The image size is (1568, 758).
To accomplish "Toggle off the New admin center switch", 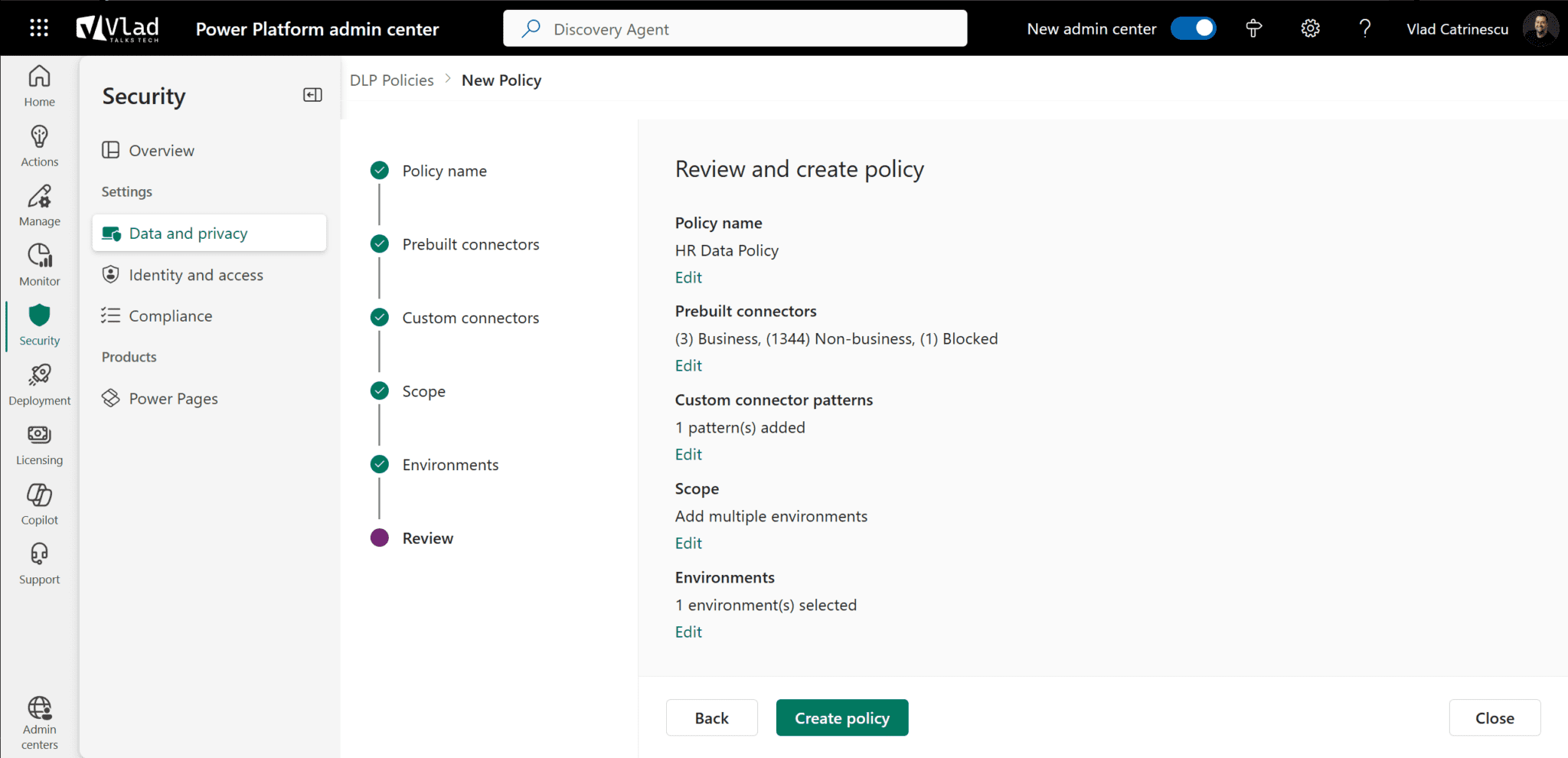I will pyautogui.click(x=1193, y=28).
